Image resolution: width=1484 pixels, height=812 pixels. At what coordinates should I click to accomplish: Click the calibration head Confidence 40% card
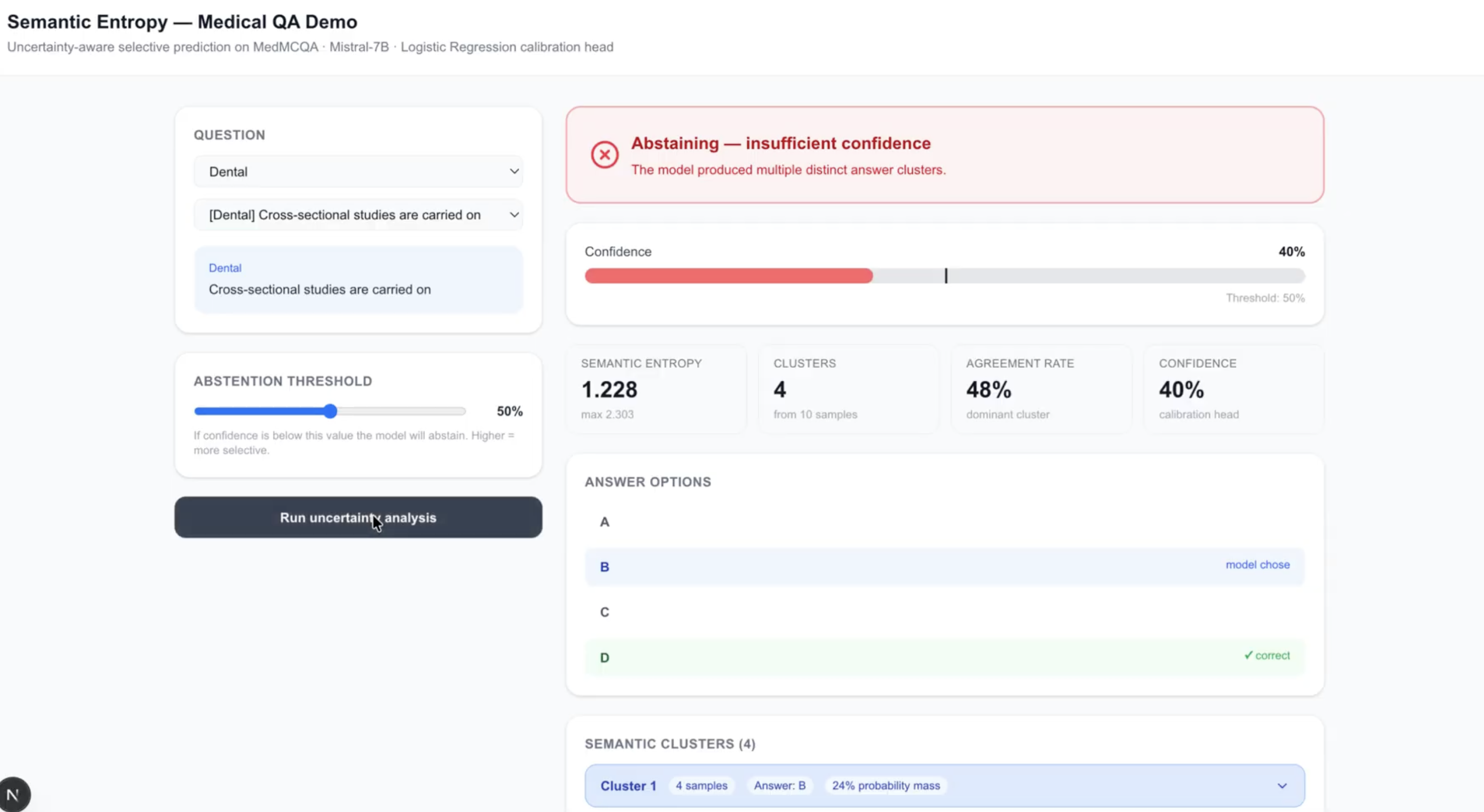tap(1233, 389)
